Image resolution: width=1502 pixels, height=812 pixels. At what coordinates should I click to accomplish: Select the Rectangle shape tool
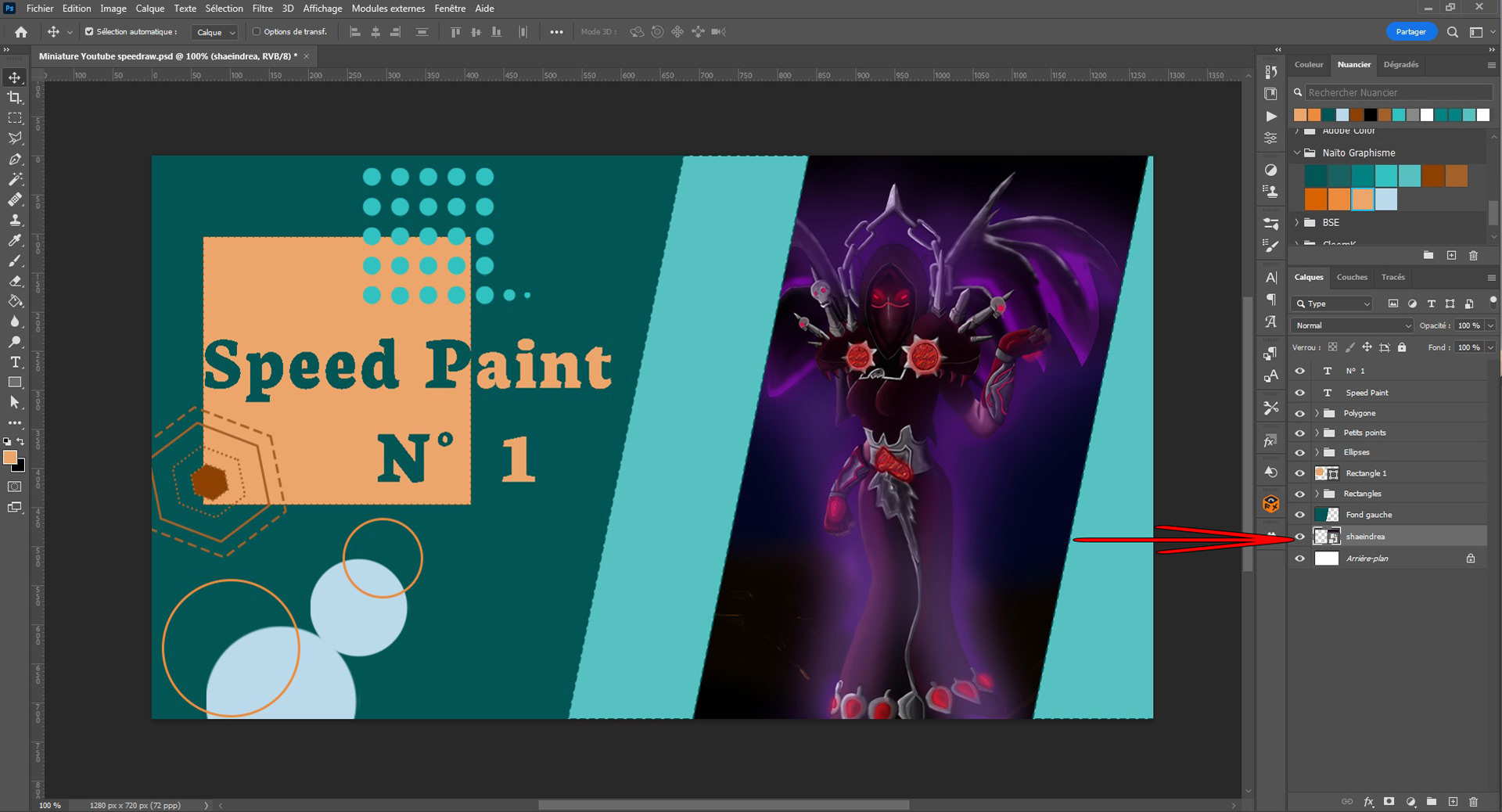[15, 383]
